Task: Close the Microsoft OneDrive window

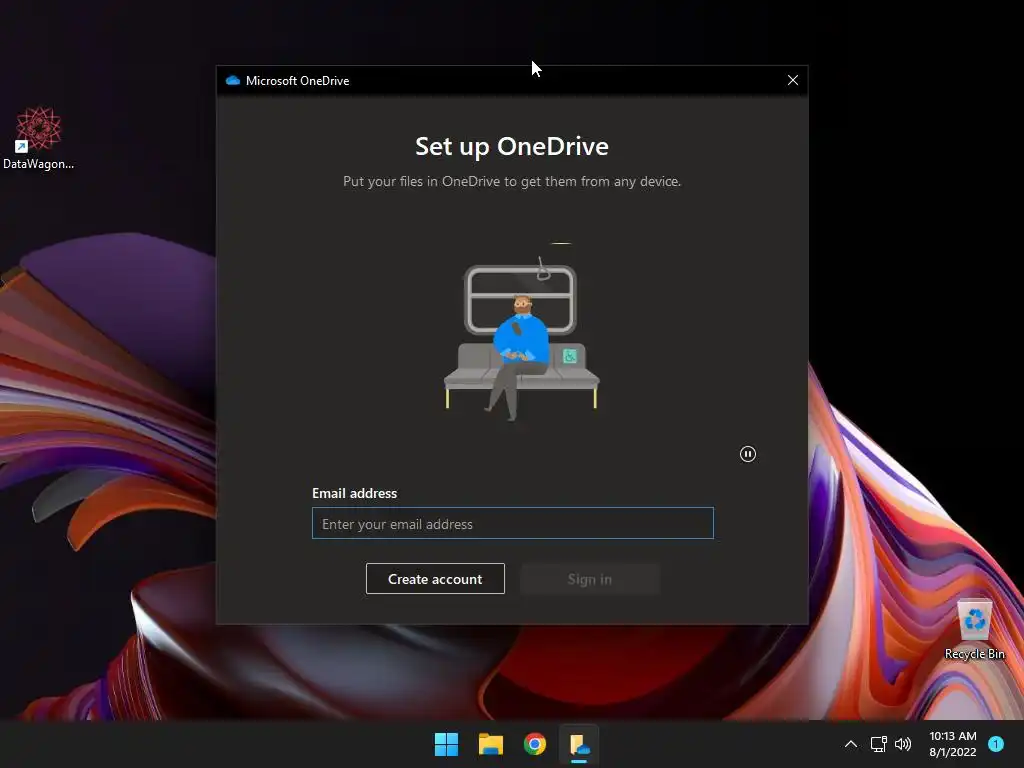Action: click(x=793, y=80)
